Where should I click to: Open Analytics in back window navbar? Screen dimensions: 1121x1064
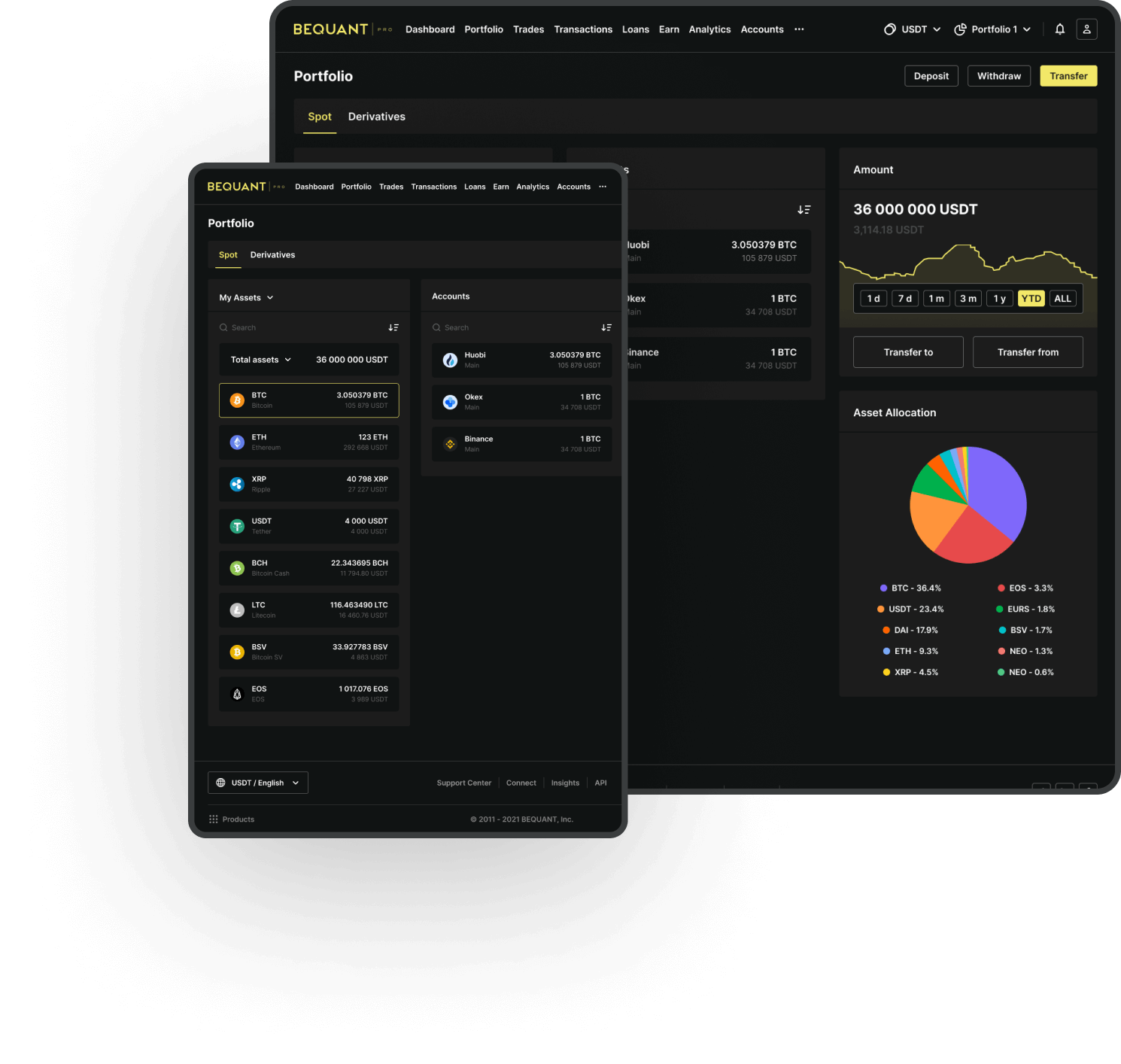click(709, 29)
